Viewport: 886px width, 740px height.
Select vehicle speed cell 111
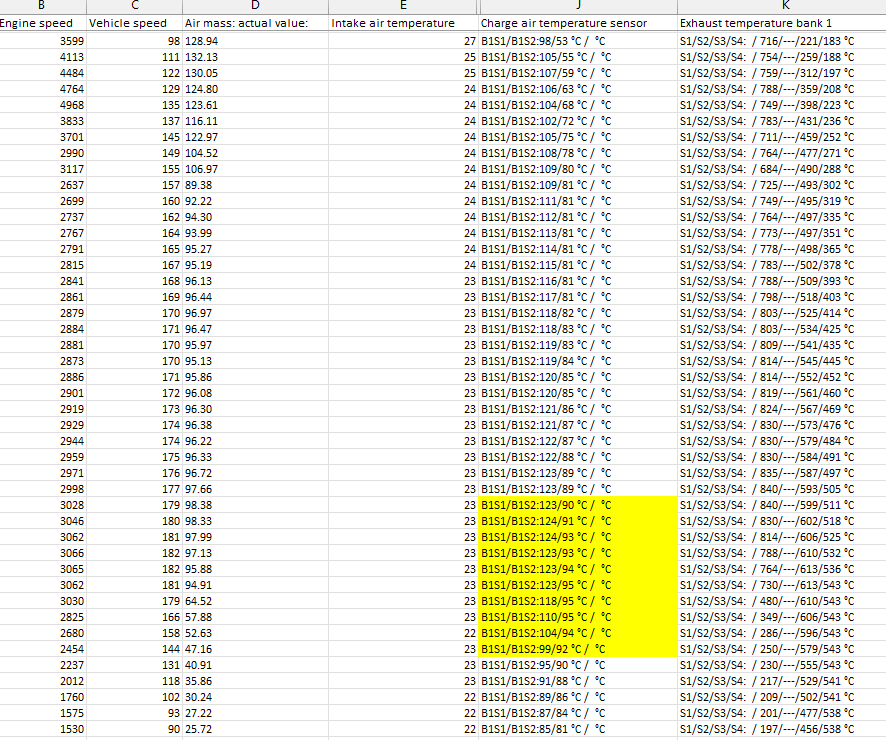pyautogui.click(x=134, y=57)
